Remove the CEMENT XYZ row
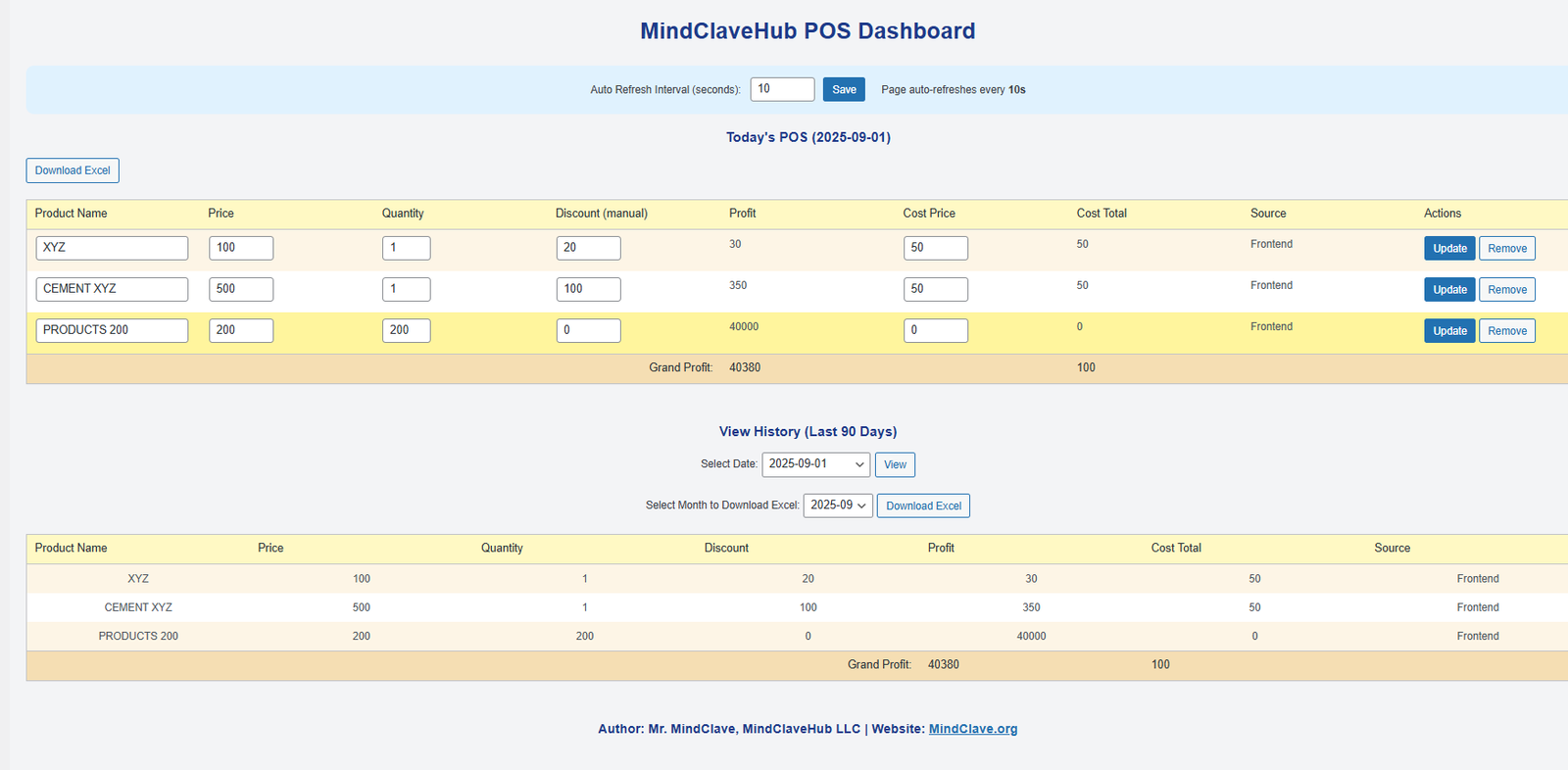The width and height of the screenshot is (1568, 770). coord(1506,290)
